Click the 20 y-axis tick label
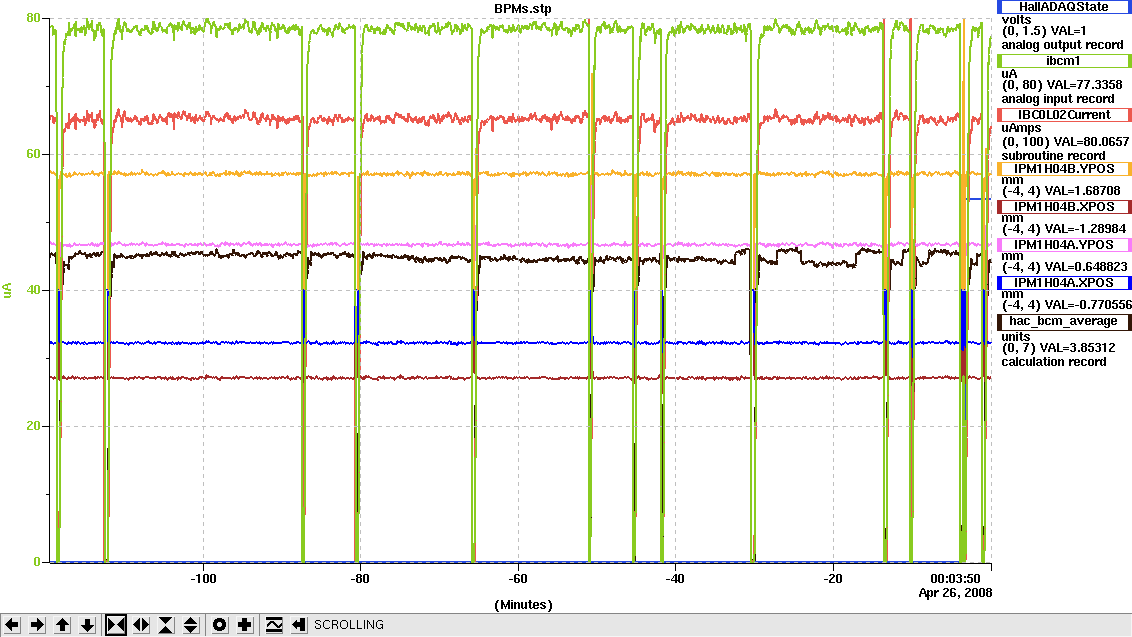 33,426
